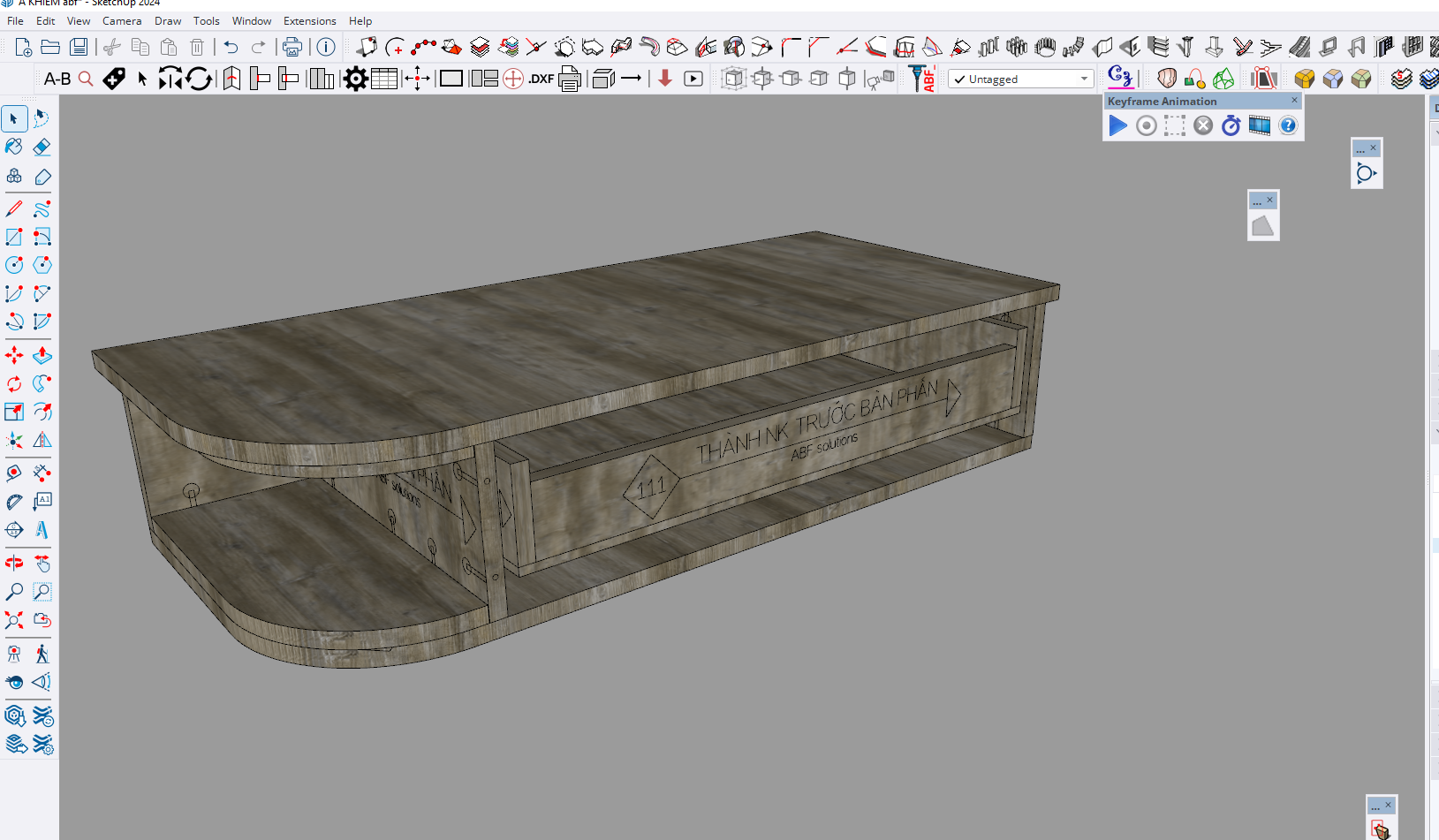
Task: Select the Eraser tool
Action: (42, 147)
